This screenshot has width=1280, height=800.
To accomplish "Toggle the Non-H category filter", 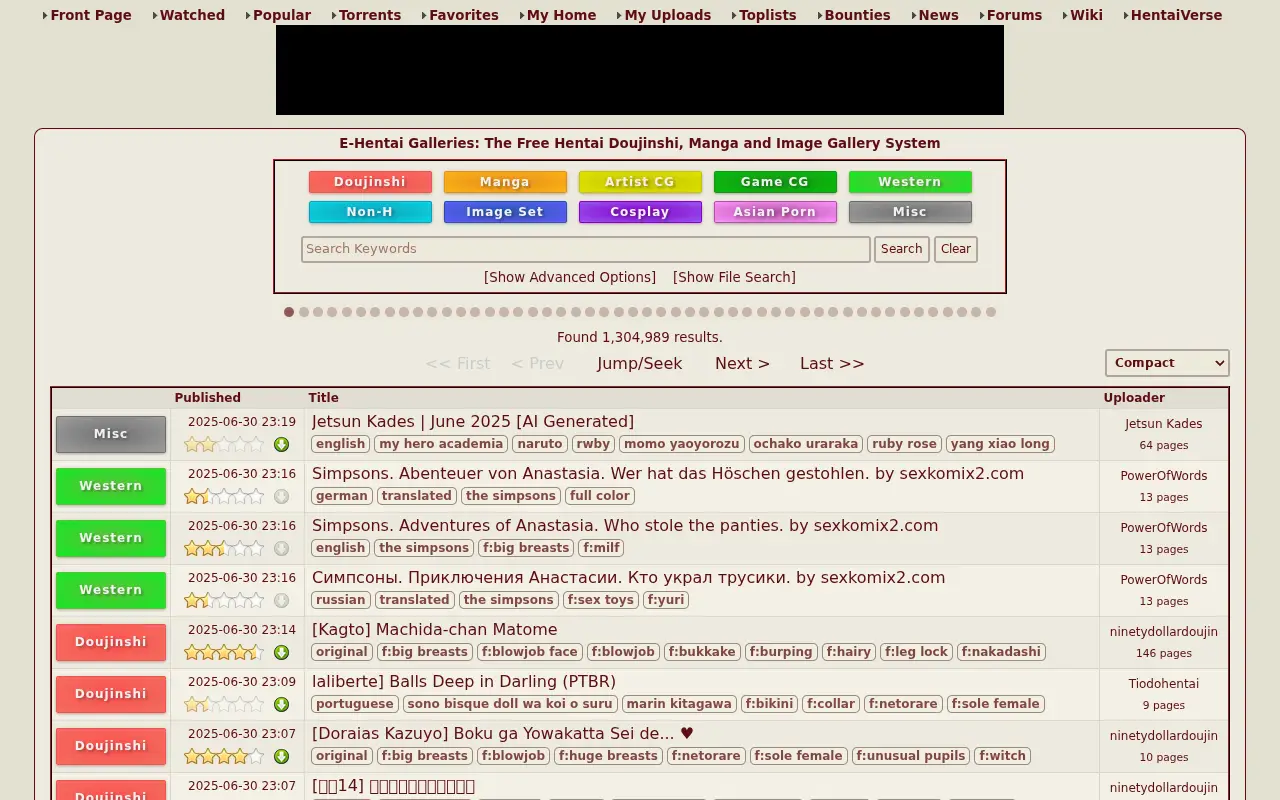I will 370,212.
